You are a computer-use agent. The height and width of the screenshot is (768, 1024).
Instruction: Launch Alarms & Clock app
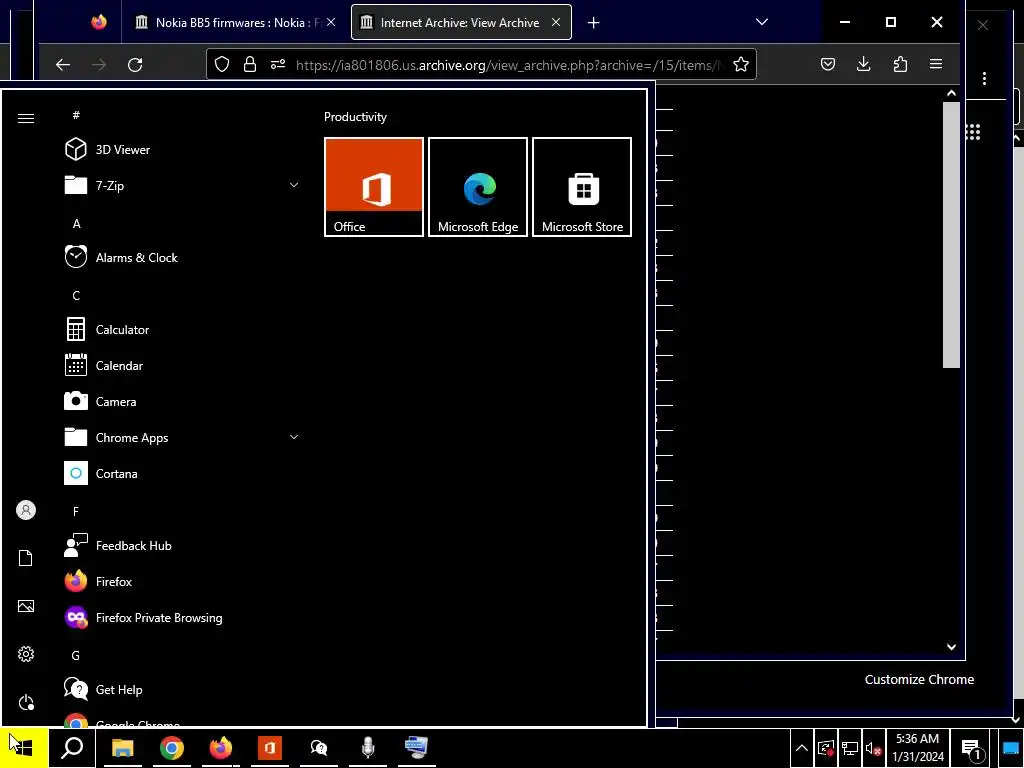tap(182, 257)
